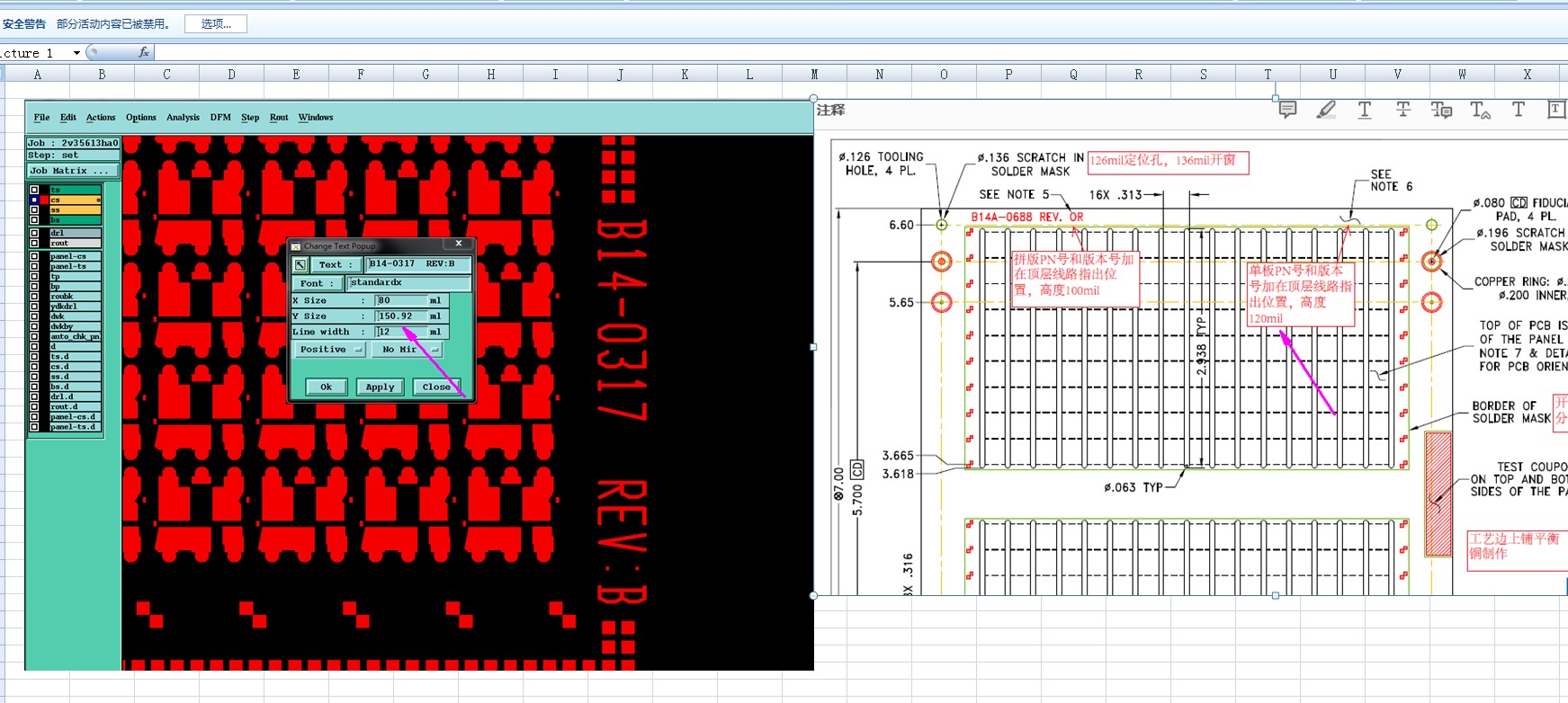Select the plain text T annotation tool
The width and height of the screenshot is (1568, 703).
(1519, 110)
